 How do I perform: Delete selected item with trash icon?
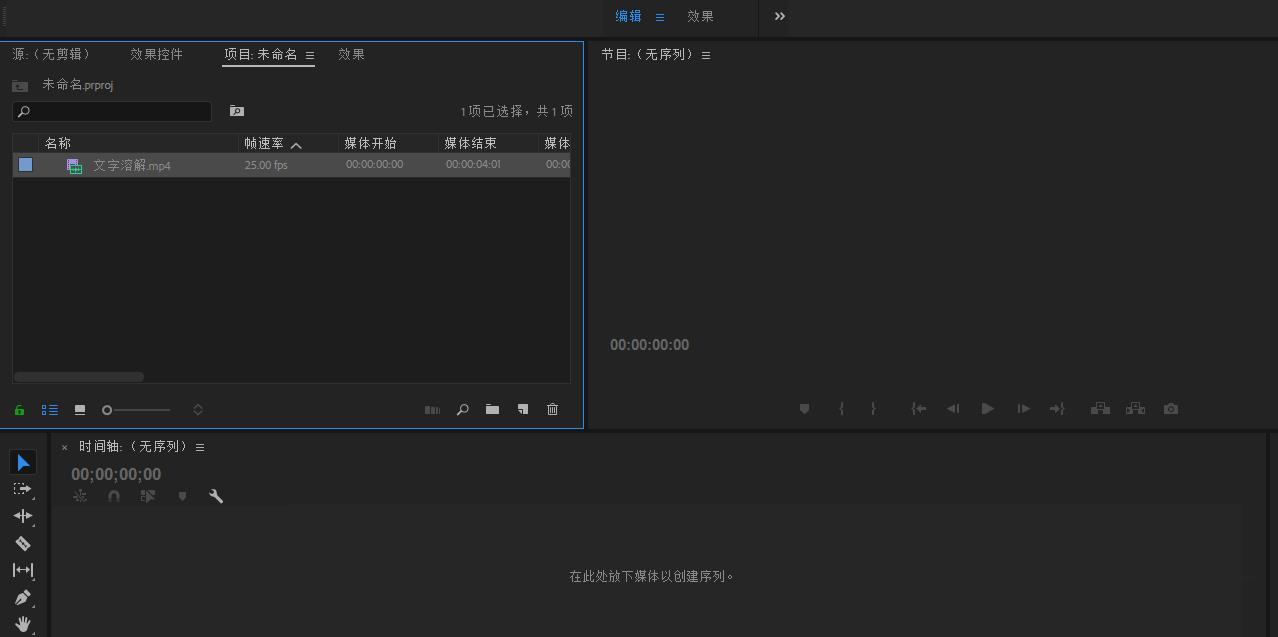pos(552,409)
